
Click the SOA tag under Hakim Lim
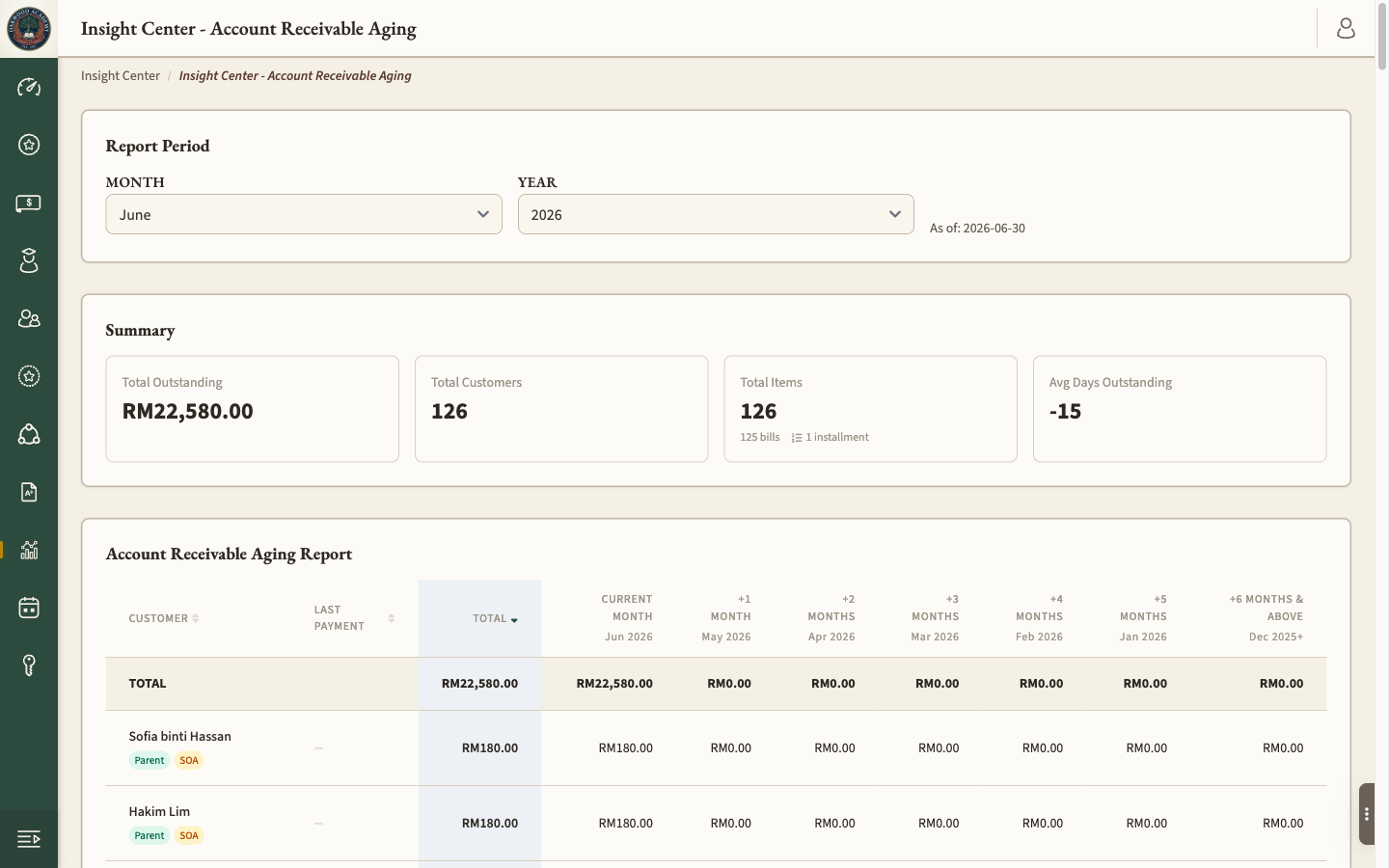point(189,835)
